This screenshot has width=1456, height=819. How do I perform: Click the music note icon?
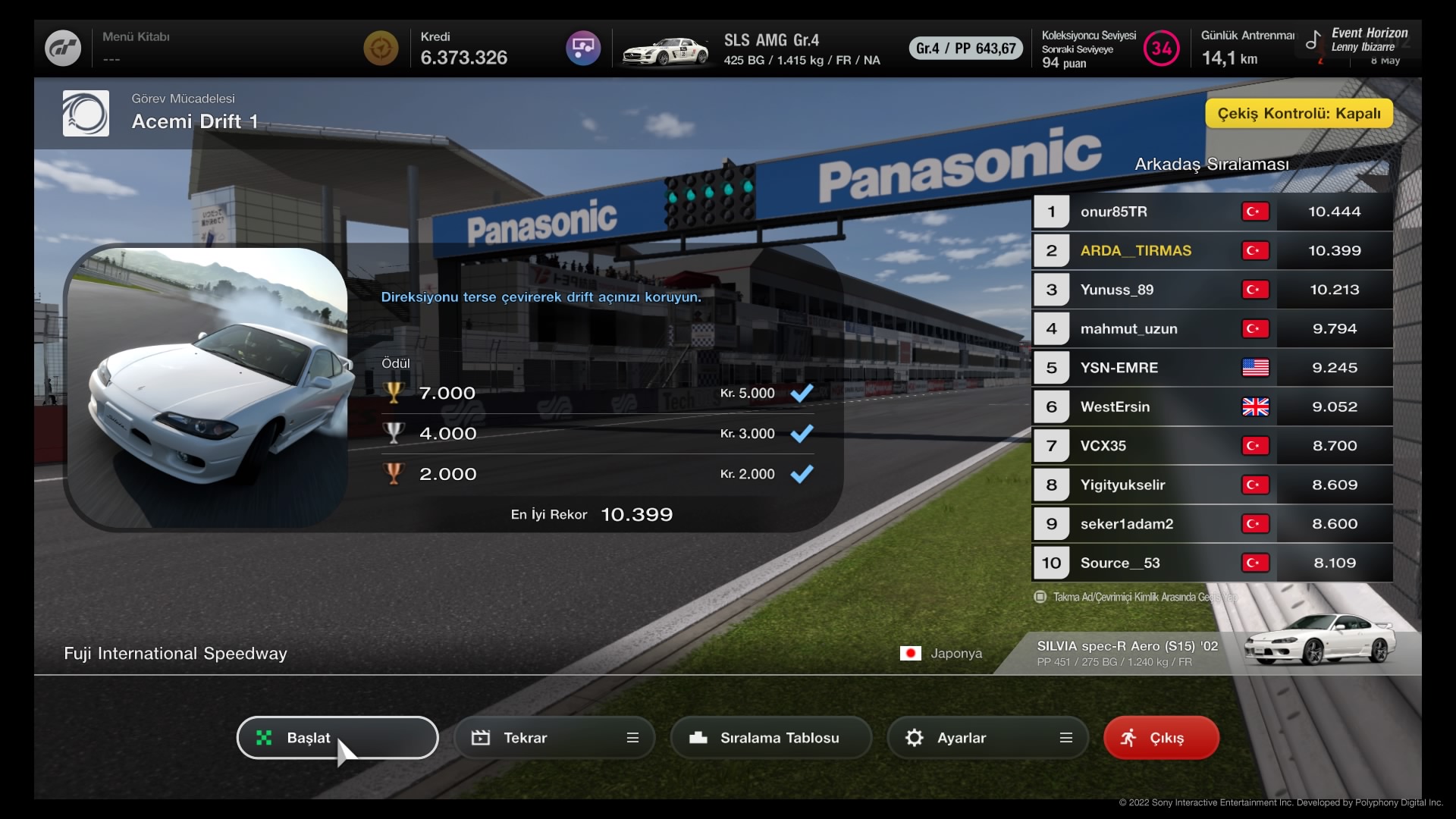click(x=1313, y=39)
